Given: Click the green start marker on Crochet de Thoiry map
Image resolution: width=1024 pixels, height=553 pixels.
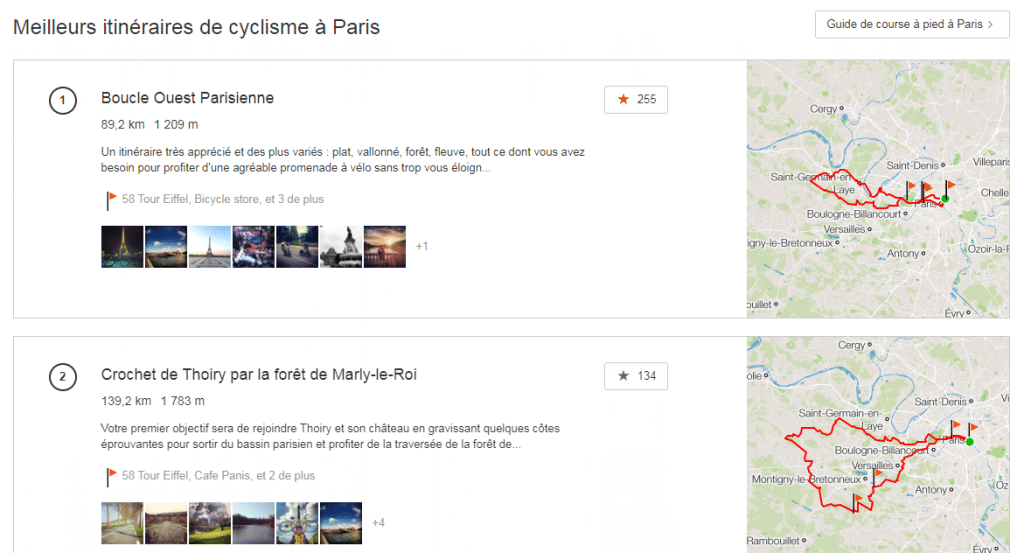Looking at the screenshot, I should click(970, 442).
